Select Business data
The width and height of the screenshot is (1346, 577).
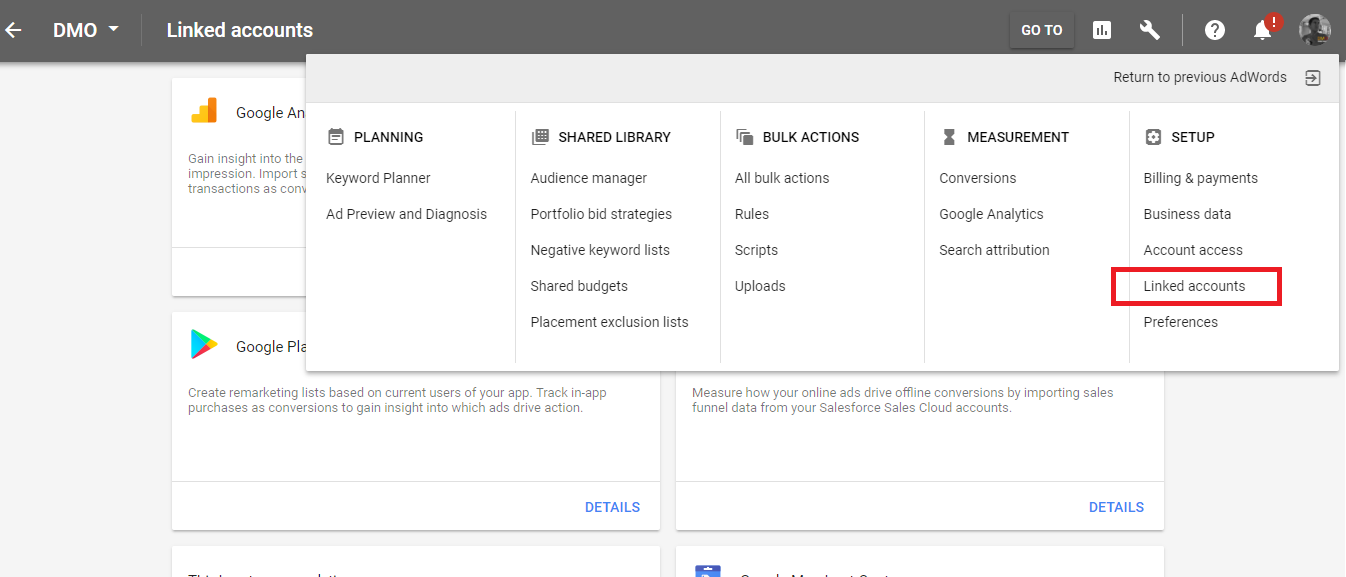(1187, 214)
